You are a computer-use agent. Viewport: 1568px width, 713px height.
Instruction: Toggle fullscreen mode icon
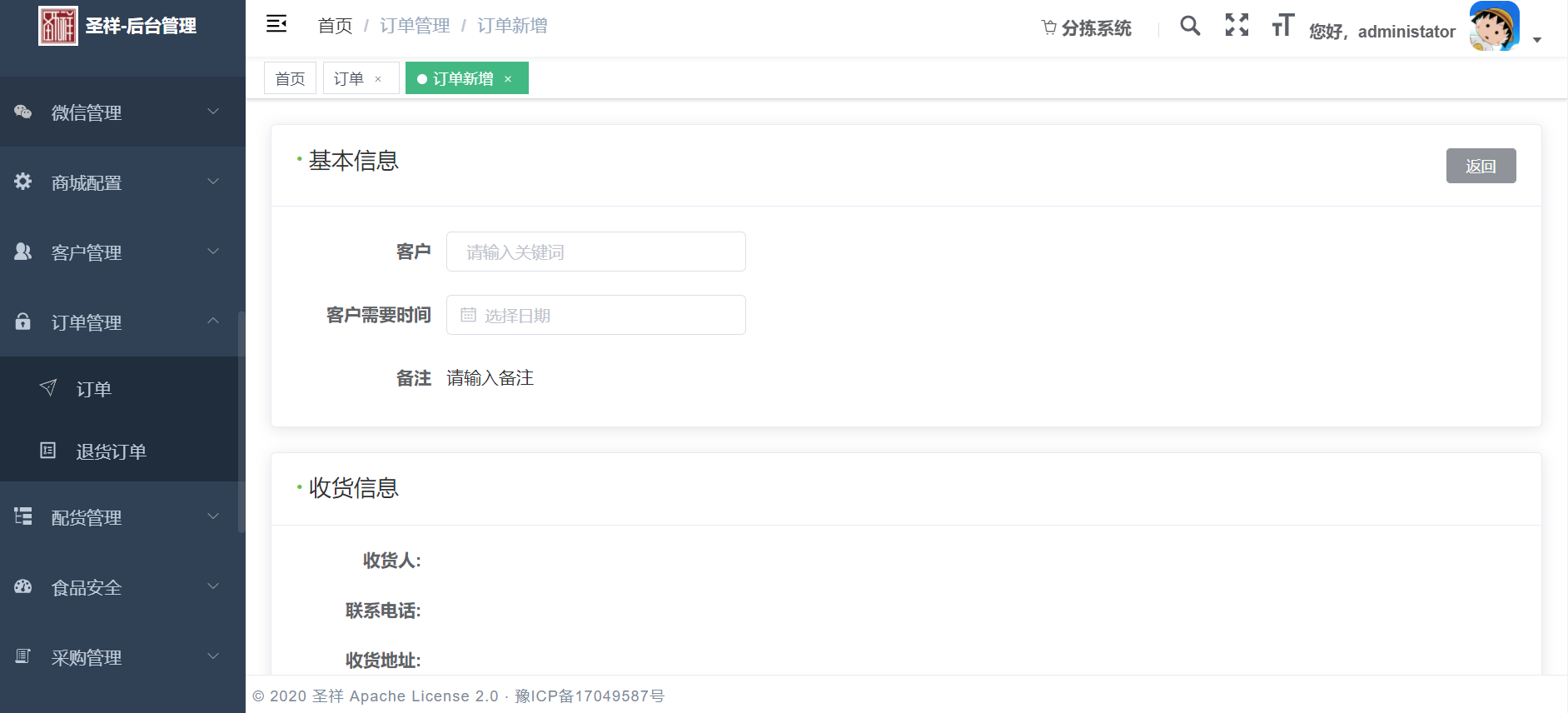pos(1237,25)
